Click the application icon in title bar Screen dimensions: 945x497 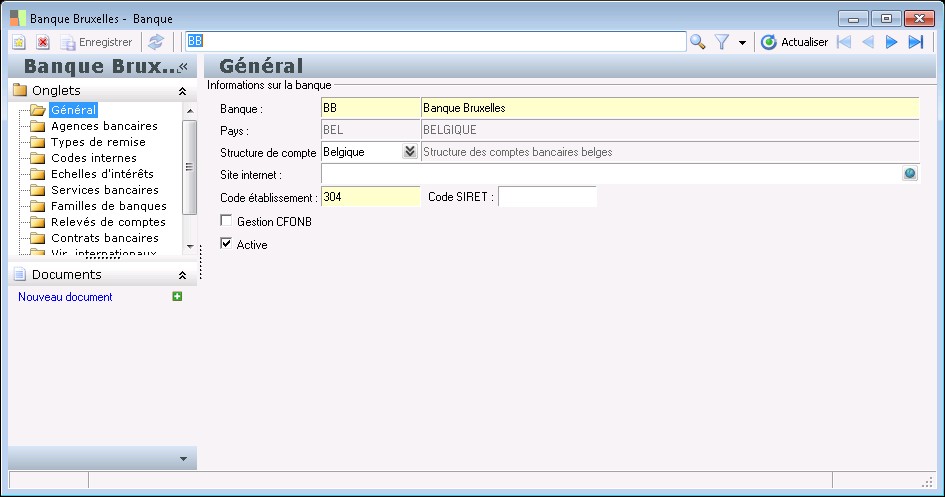(18, 18)
